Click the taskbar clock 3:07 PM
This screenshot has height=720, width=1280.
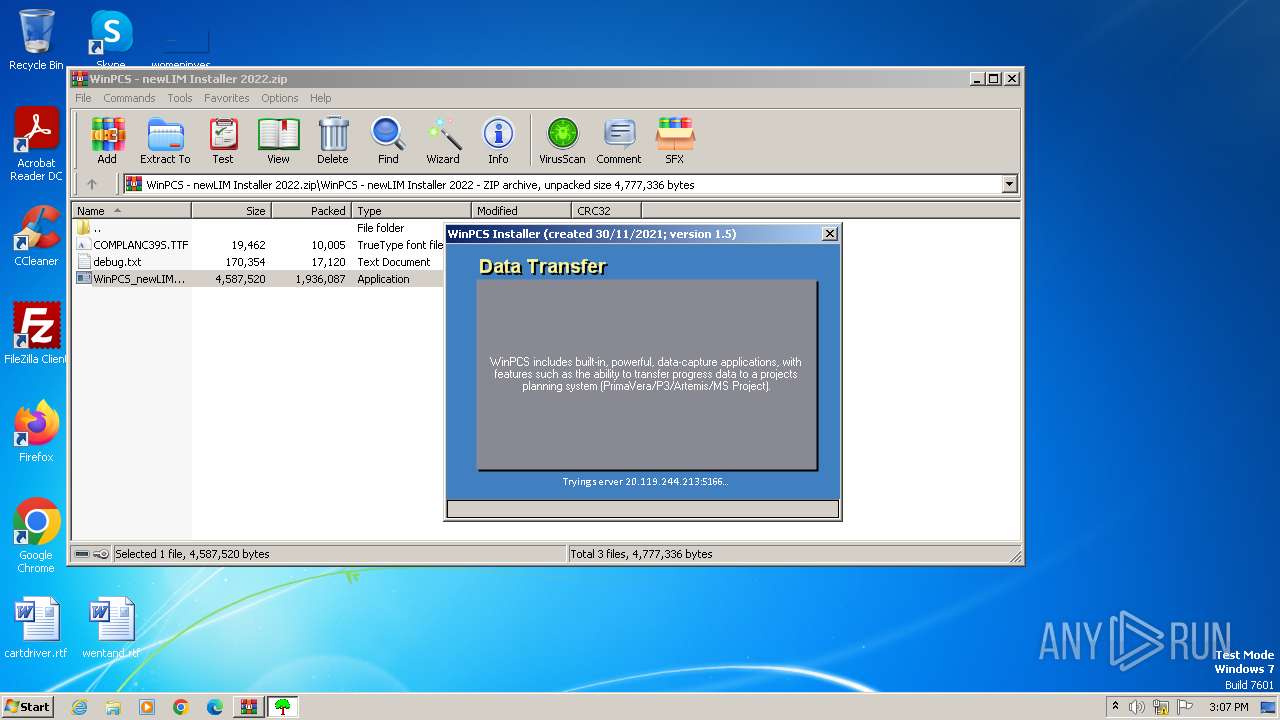1229,707
